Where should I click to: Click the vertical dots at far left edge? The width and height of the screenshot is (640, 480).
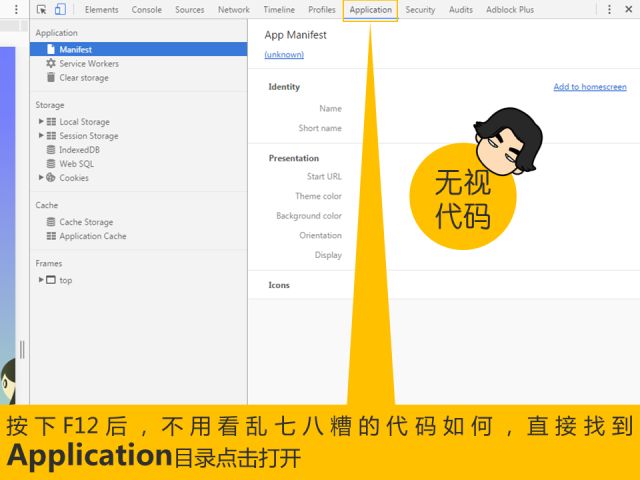point(16,9)
